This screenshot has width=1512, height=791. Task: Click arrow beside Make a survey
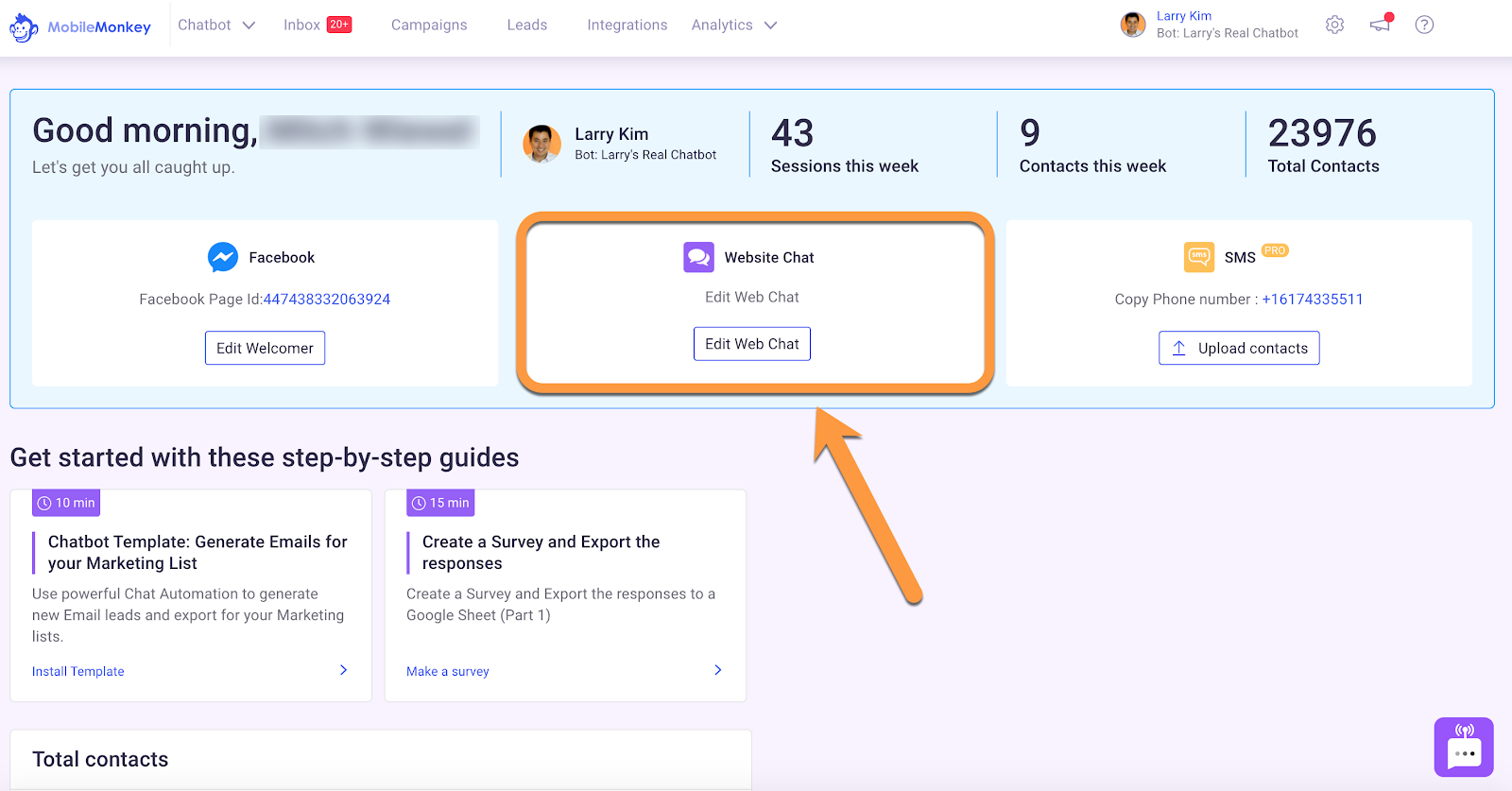tap(717, 670)
